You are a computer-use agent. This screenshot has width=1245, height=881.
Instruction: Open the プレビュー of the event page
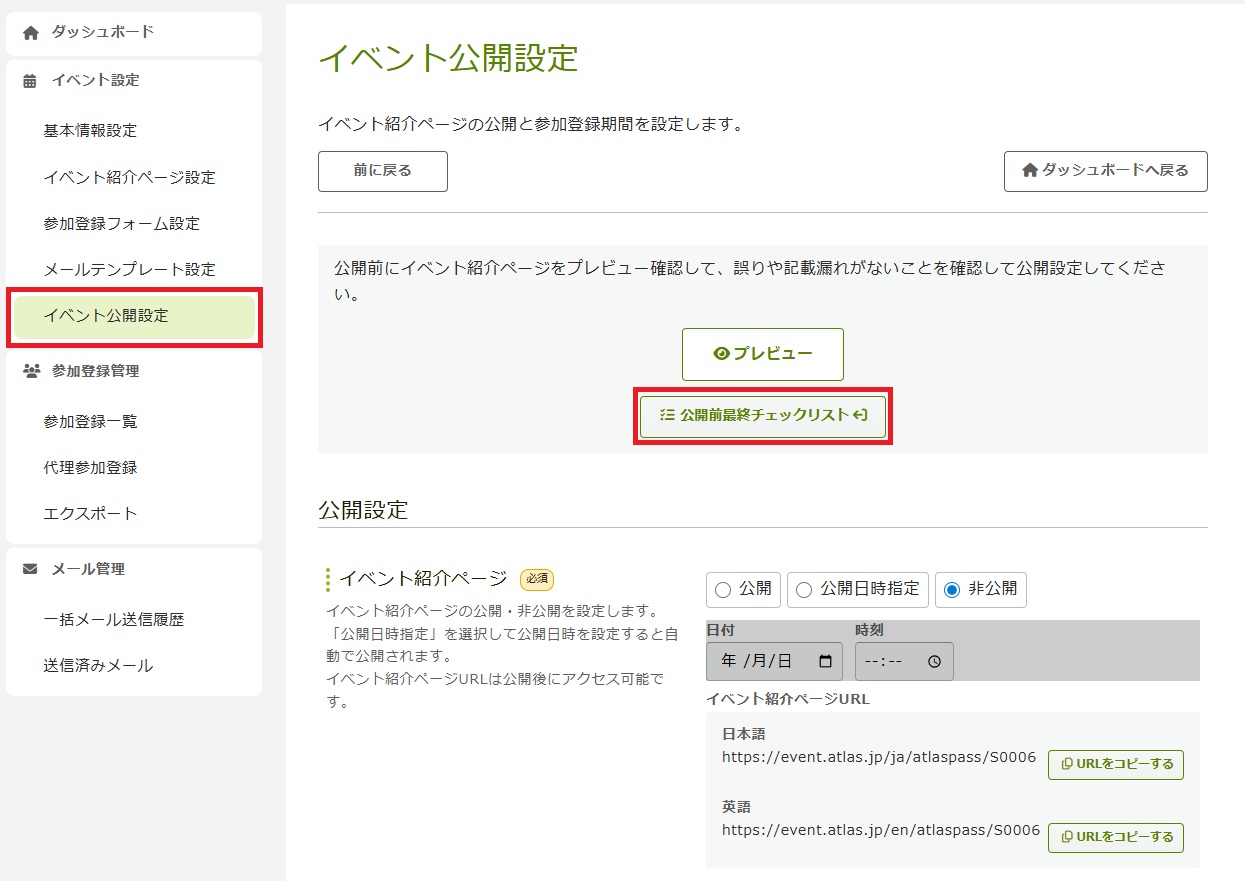[762, 354]
